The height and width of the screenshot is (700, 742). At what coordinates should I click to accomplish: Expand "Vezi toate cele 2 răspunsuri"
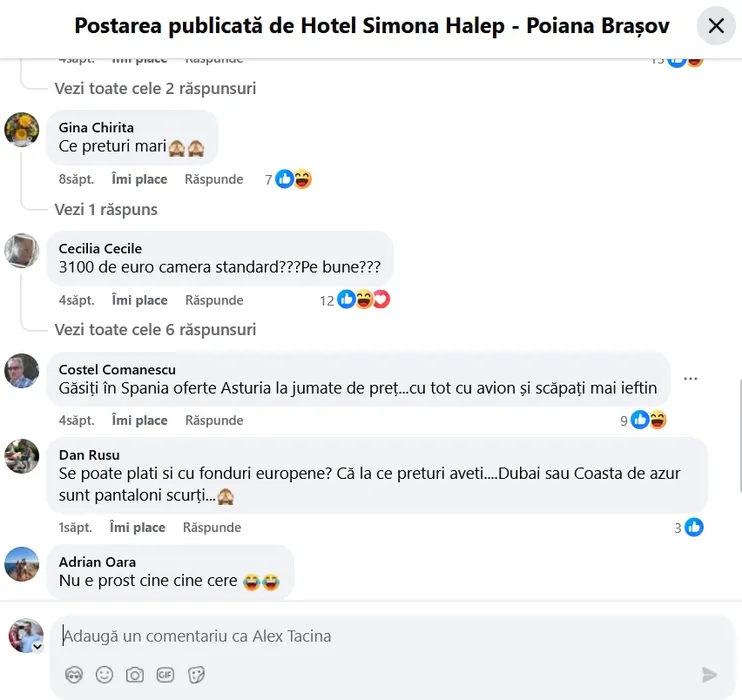coord(155,88)
